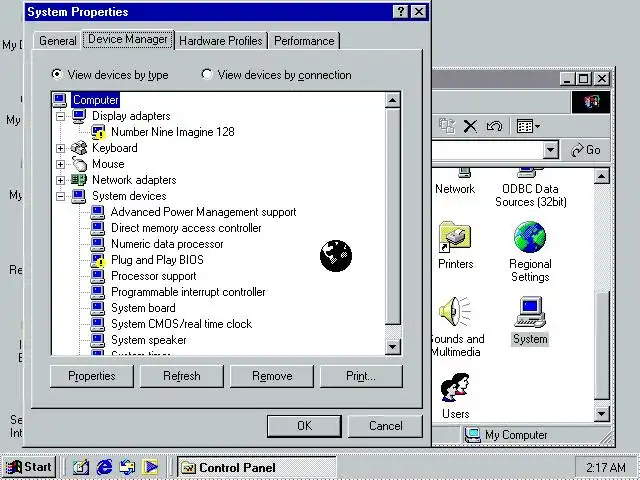Select the Advanced Power Management support text

203,212
